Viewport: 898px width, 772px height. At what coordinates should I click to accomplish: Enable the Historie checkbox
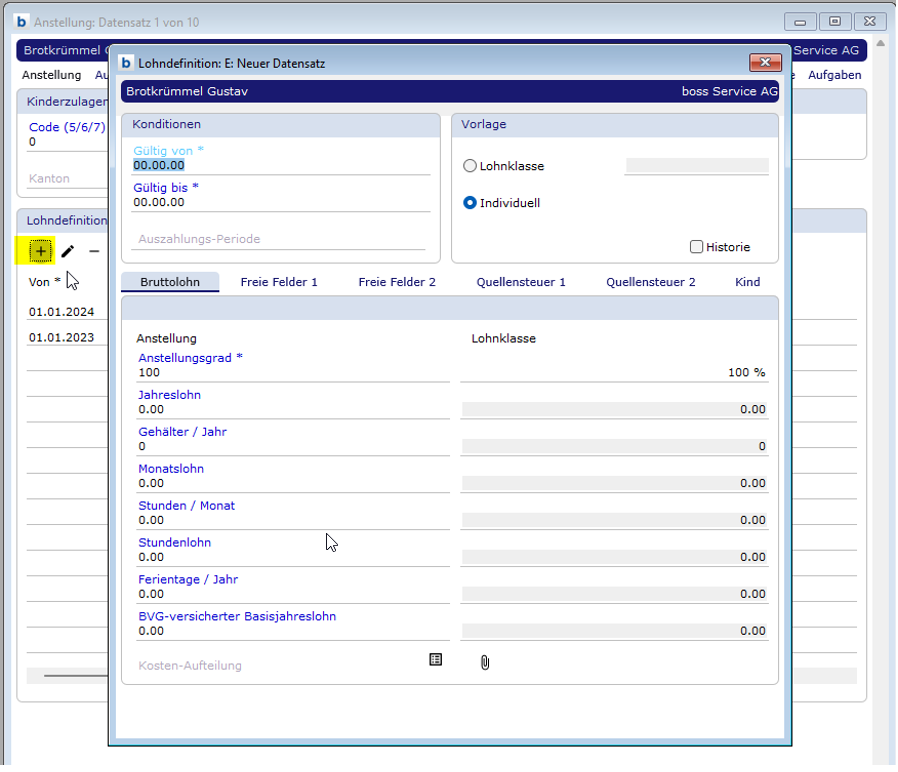(697, 247)
